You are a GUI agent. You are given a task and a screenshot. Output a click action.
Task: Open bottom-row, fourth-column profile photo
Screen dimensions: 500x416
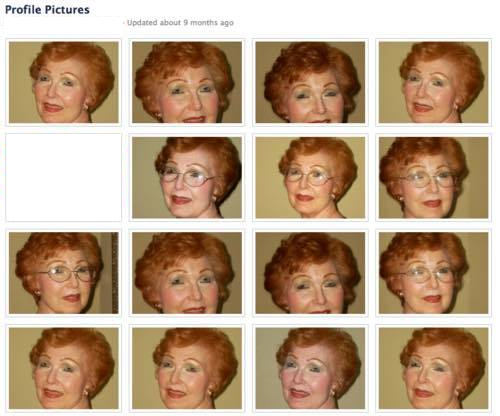click(434, 368)
